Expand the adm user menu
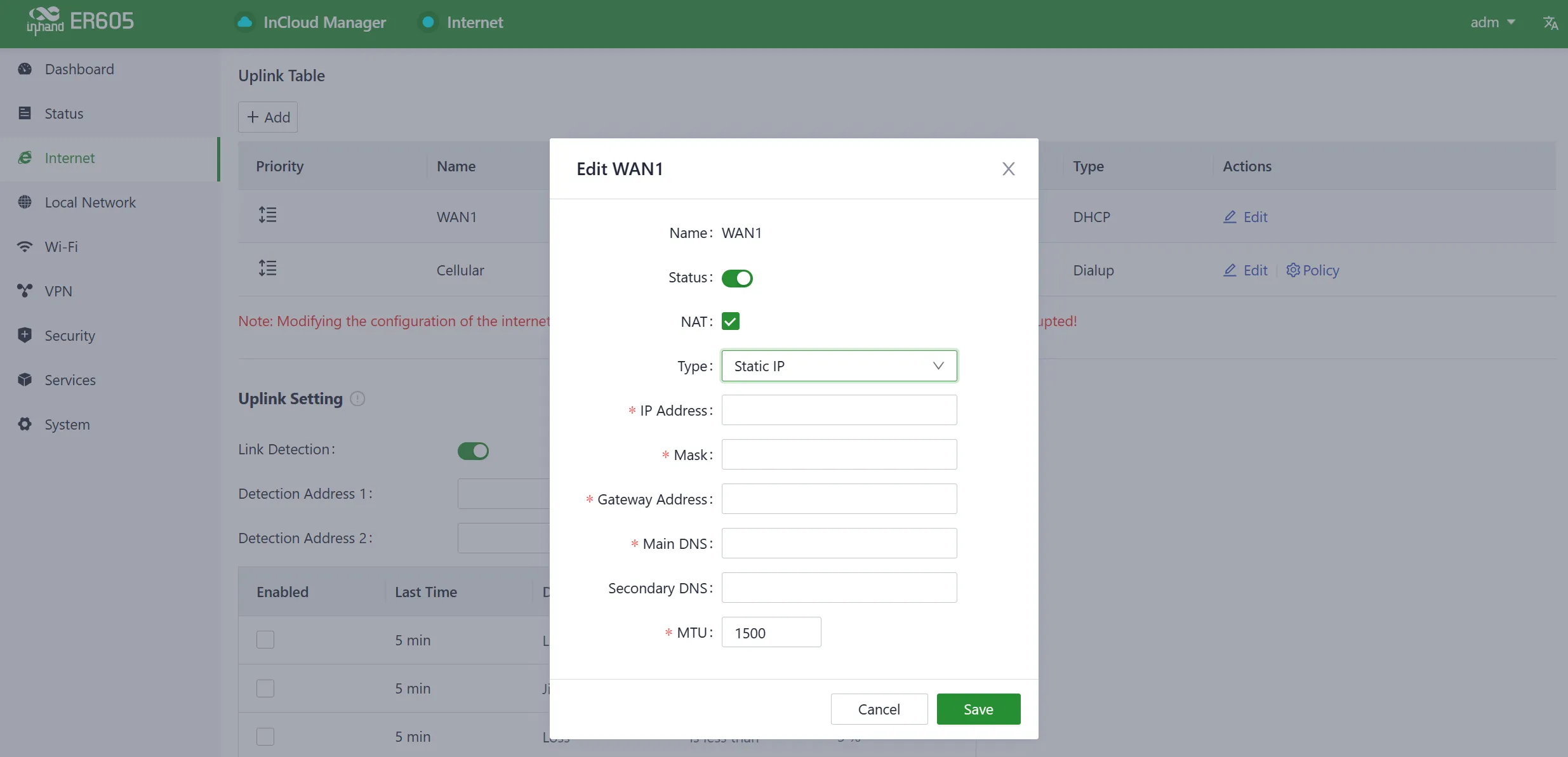1568x757 pixels. click(1493, 23)
